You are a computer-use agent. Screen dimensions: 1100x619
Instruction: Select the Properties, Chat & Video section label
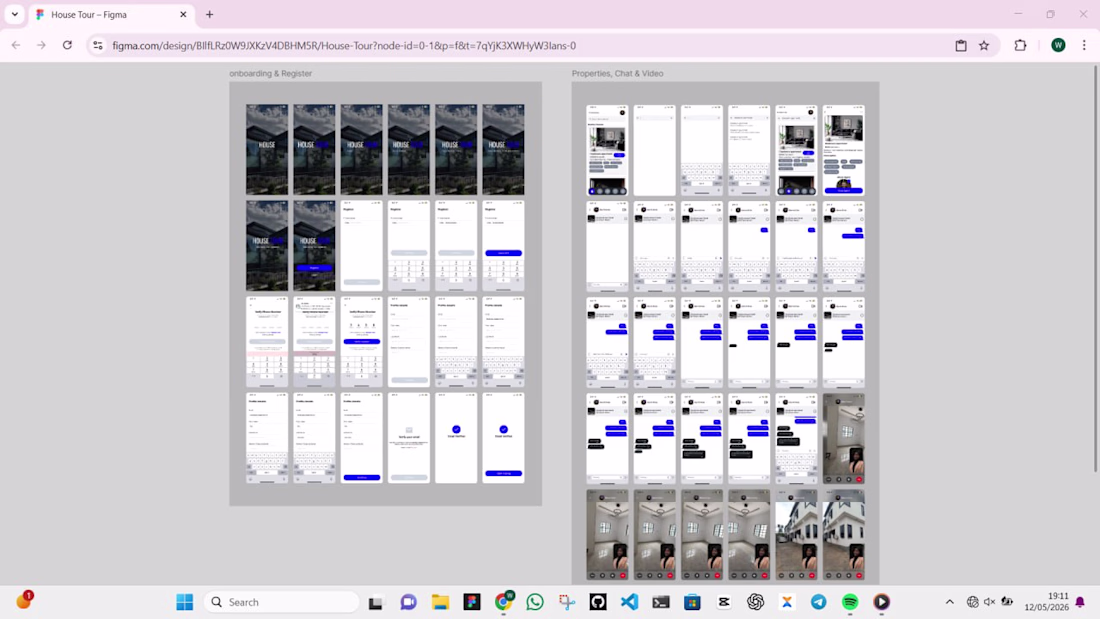tap(617, 73)
